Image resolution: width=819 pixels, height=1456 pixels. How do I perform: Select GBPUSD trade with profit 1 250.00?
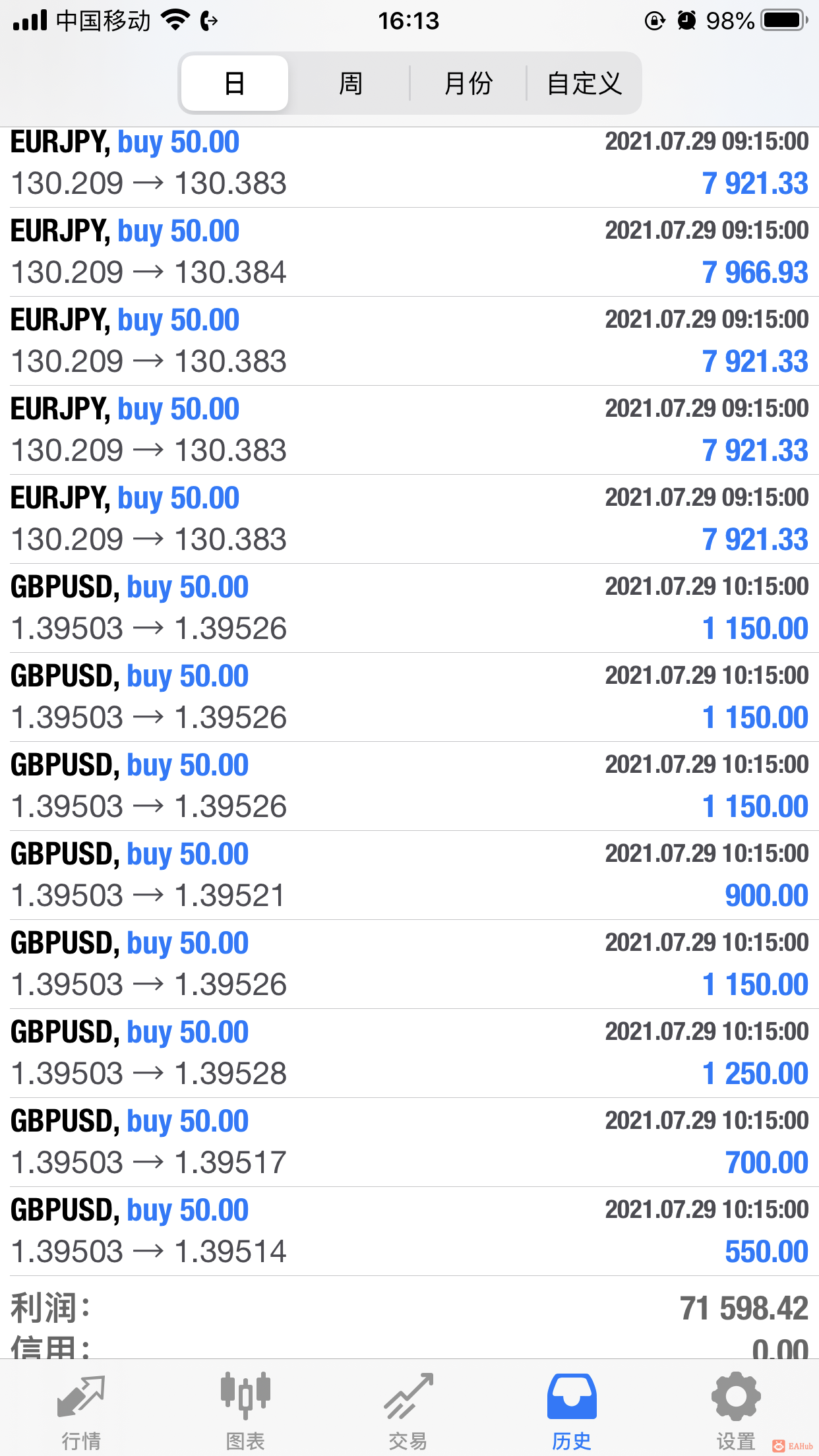pyautogui.click(x=409, y=1053)
